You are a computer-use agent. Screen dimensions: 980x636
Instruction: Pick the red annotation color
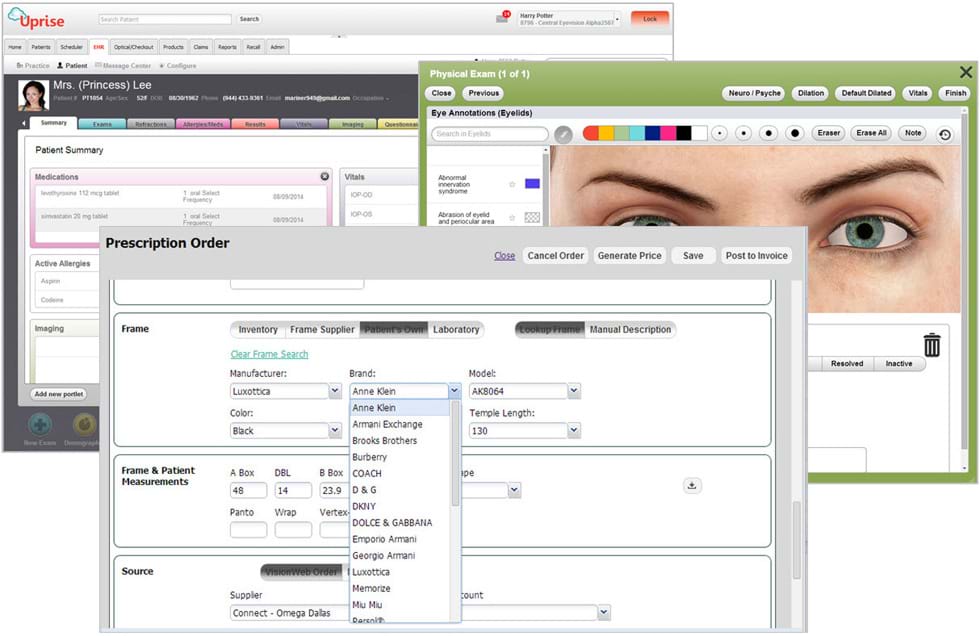(591, 133)
